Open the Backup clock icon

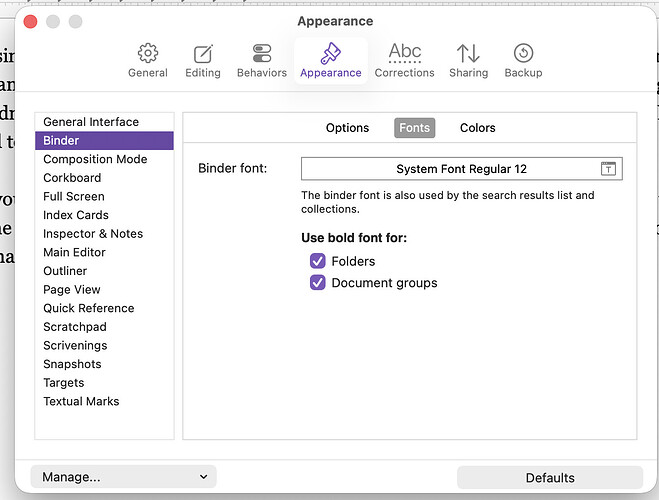coord(523,53)
